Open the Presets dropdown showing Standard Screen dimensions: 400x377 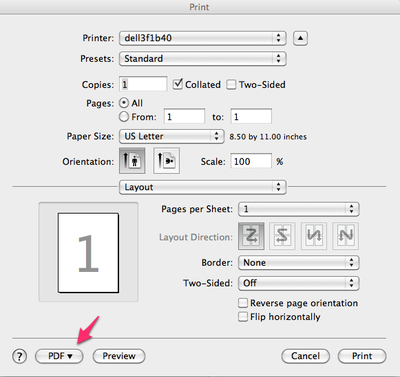point(203,59)
